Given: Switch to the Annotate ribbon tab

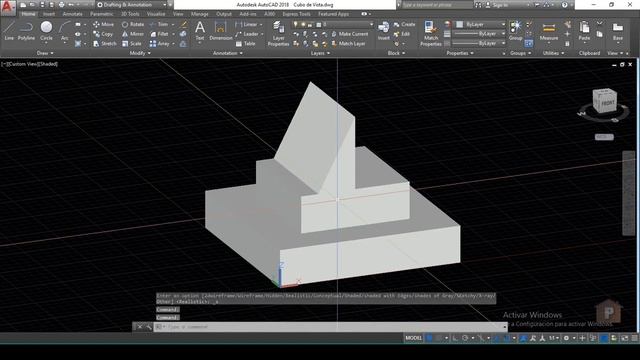Looking at the screenshot, I should (x=72, y=14).
